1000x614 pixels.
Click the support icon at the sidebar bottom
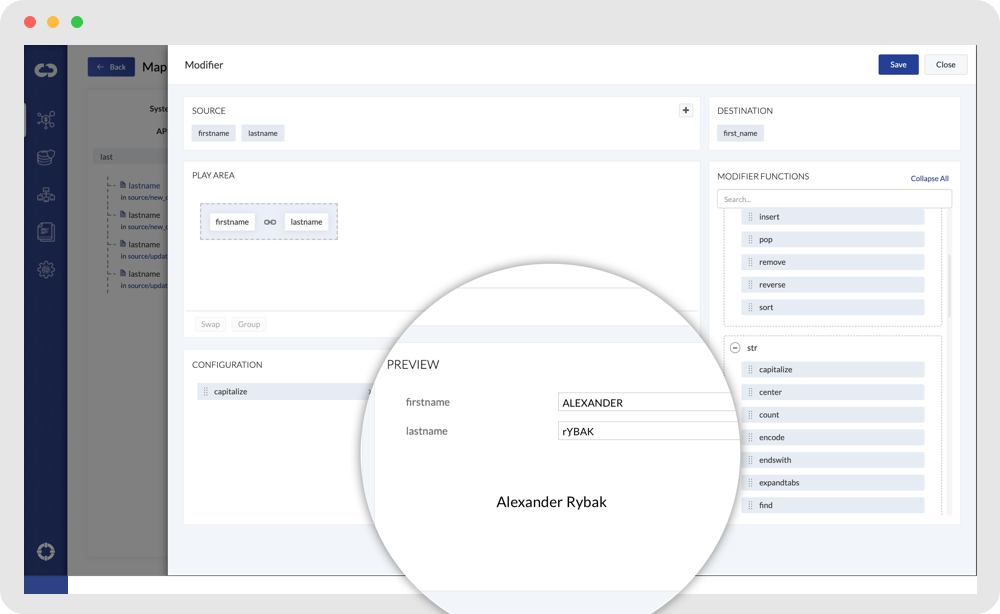(45, 551)
